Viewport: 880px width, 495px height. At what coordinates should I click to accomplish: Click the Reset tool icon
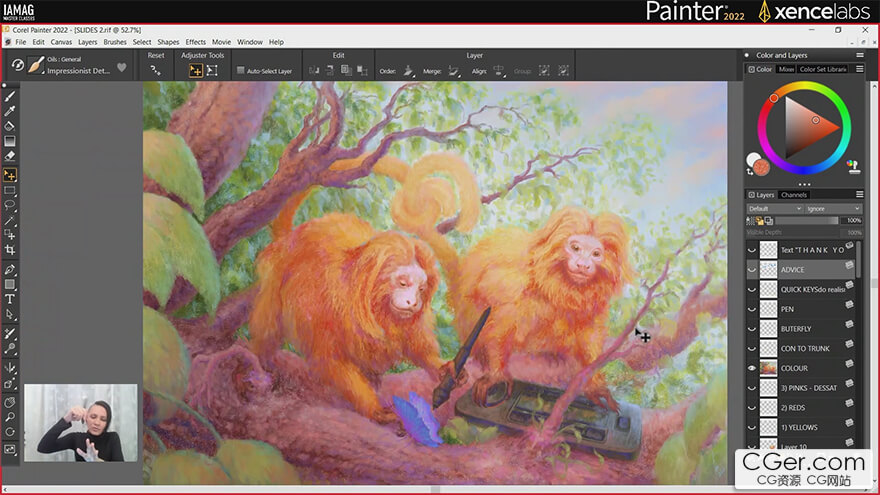point(155,70)
